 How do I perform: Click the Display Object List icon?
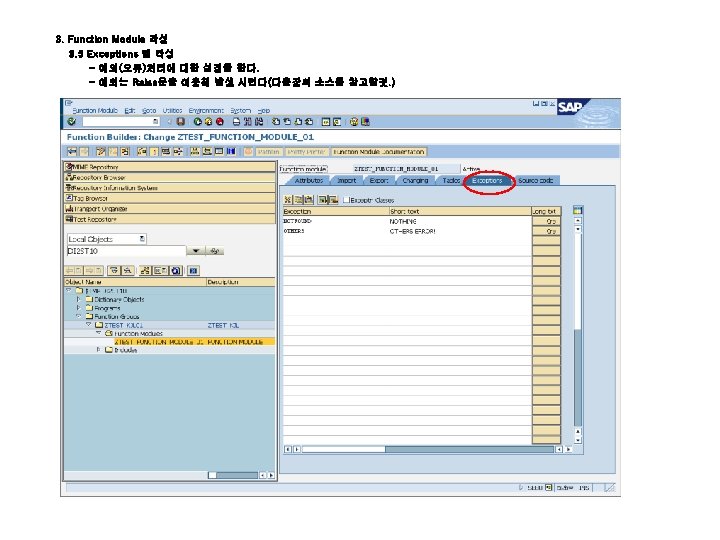point(195,152)
